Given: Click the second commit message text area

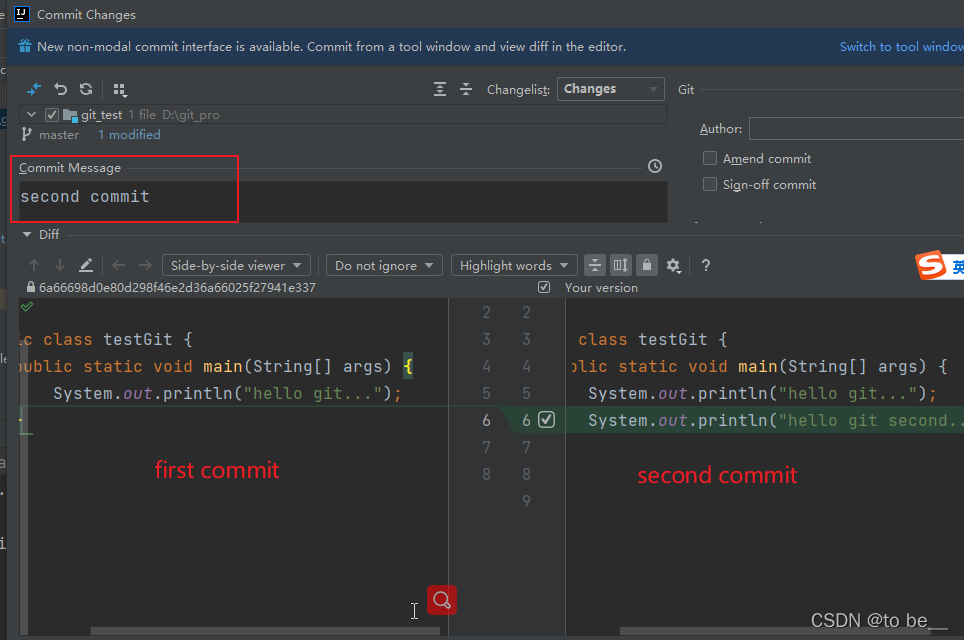Looking at the screenshot, I should (343, 201).
